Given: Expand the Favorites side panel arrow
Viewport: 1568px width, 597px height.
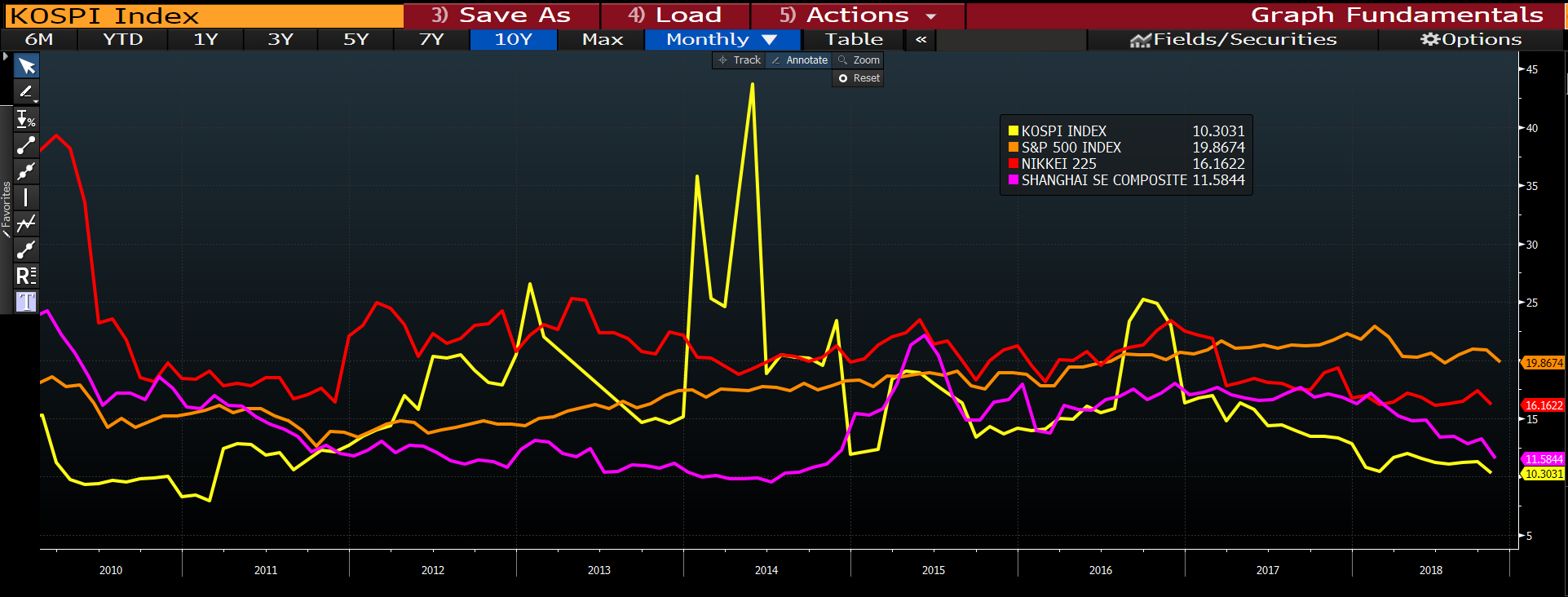Looking at the screenshot, I should pos(6,56).
